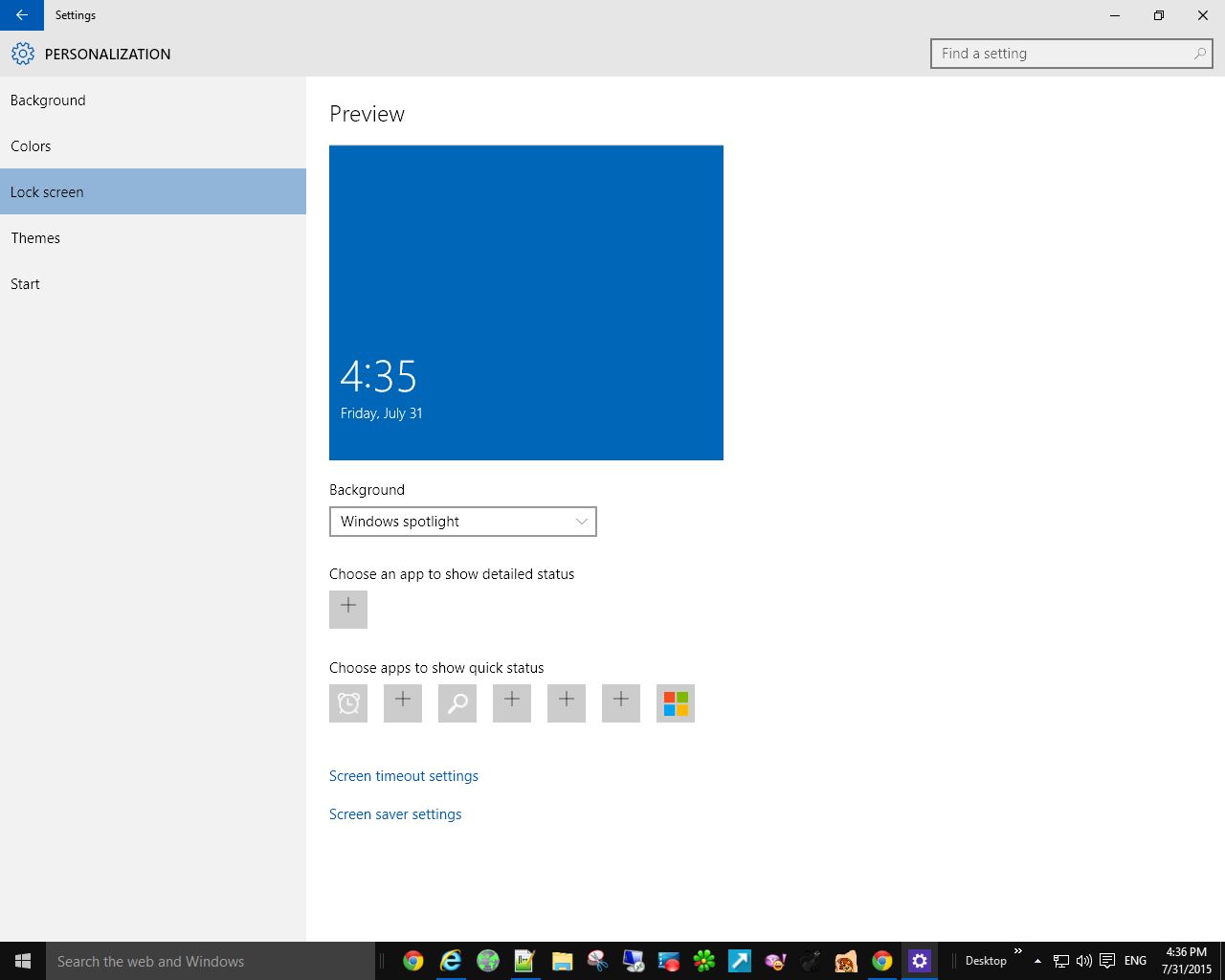
Task: Click the back arrow in Settings
Action: pyautogui.click(x=21, y=15)
